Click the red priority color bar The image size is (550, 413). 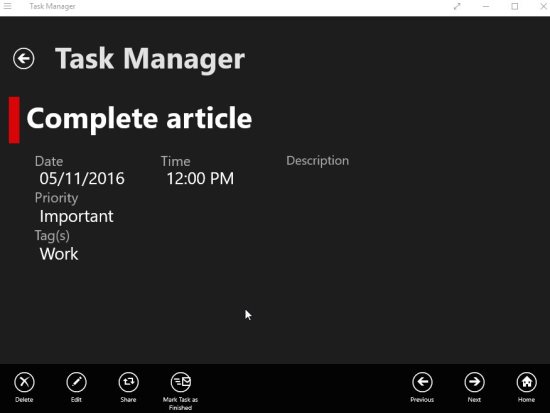point(14,120)
